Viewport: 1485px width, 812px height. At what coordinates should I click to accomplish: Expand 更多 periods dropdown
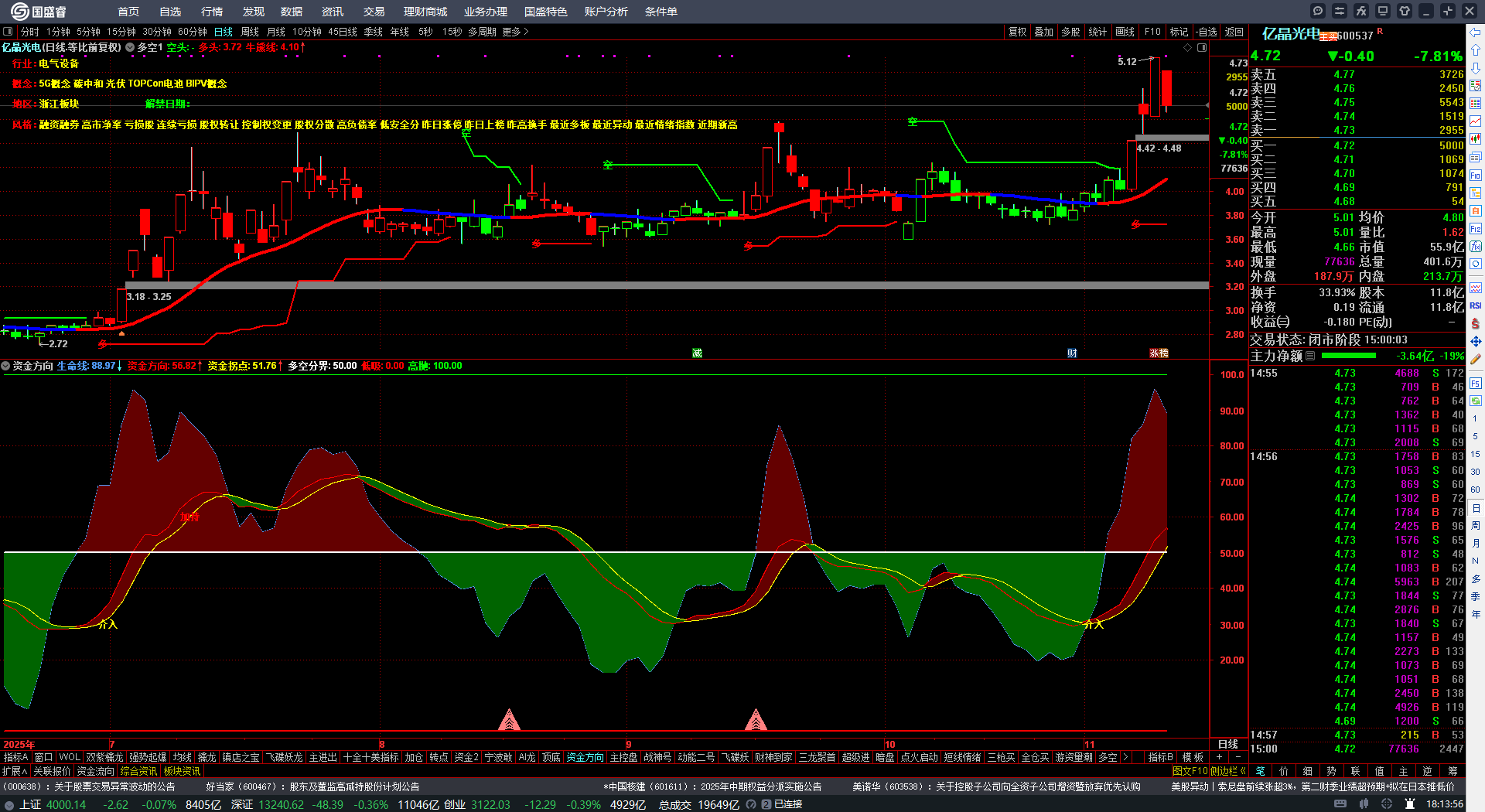point(515,32)
